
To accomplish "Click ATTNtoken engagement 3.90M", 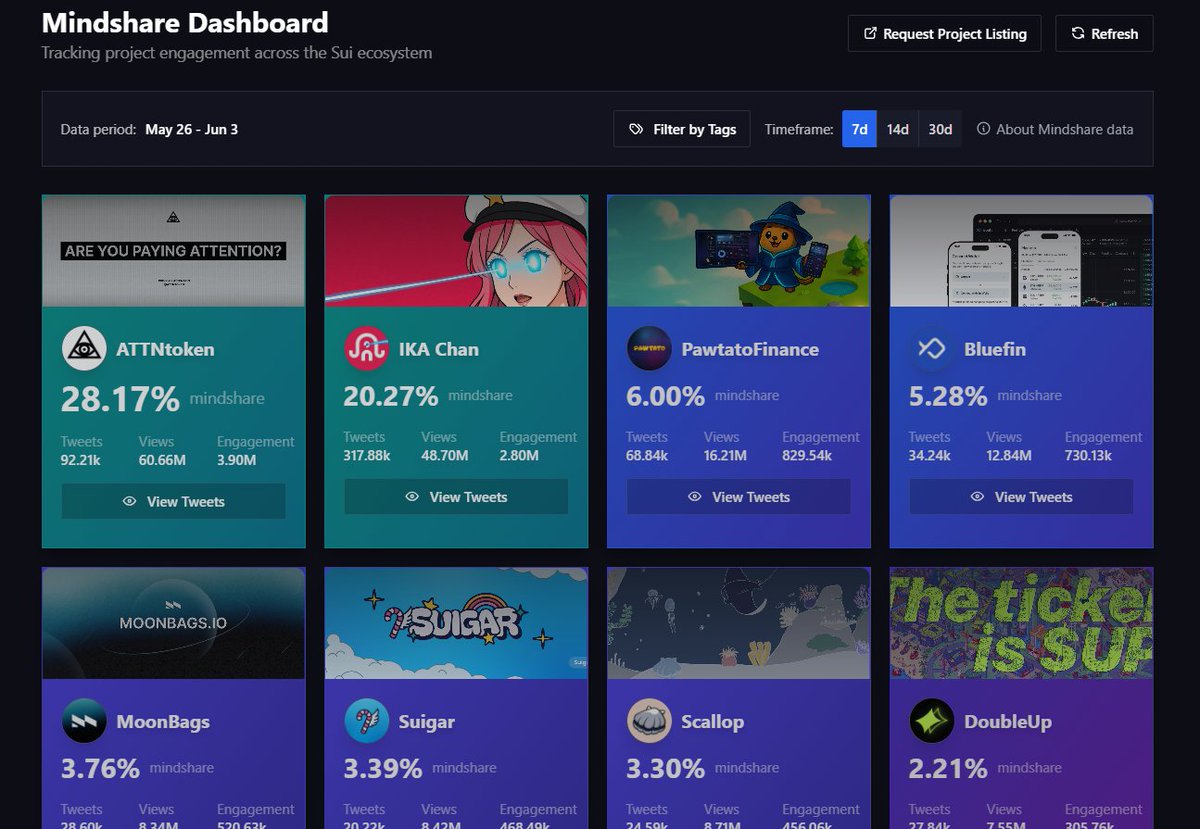I will tap(237, 460).
